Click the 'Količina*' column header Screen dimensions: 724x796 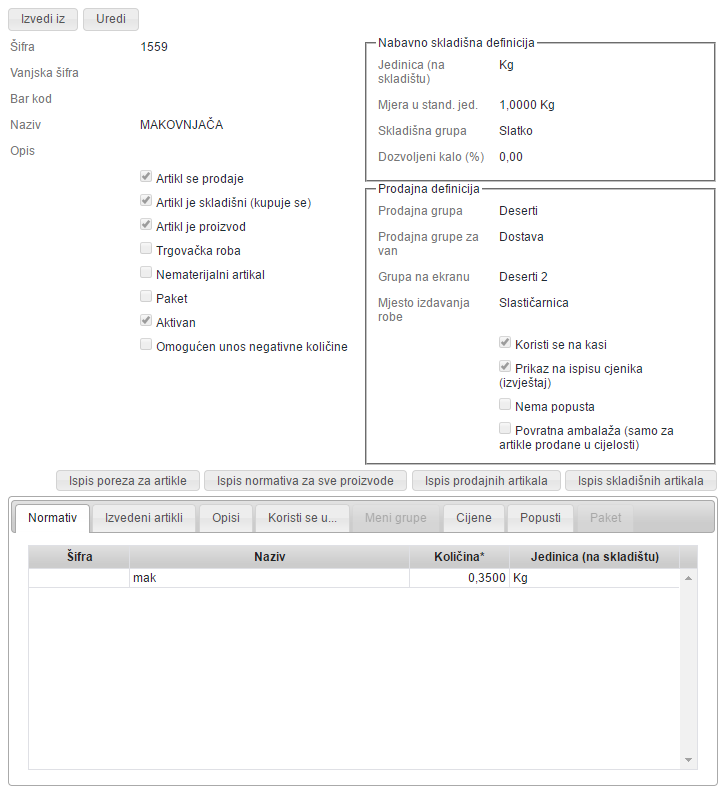coord(459,557)
